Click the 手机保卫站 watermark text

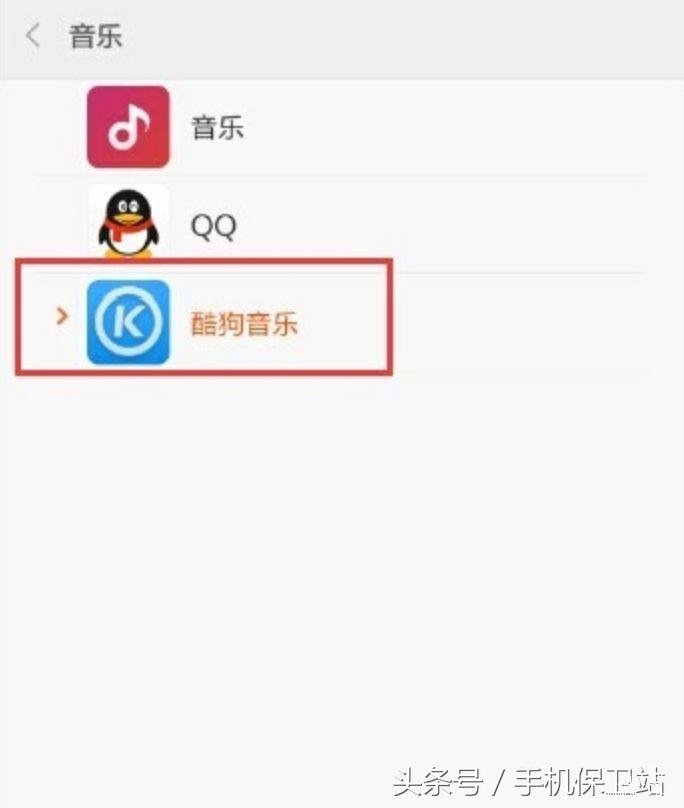pos(589,783)
